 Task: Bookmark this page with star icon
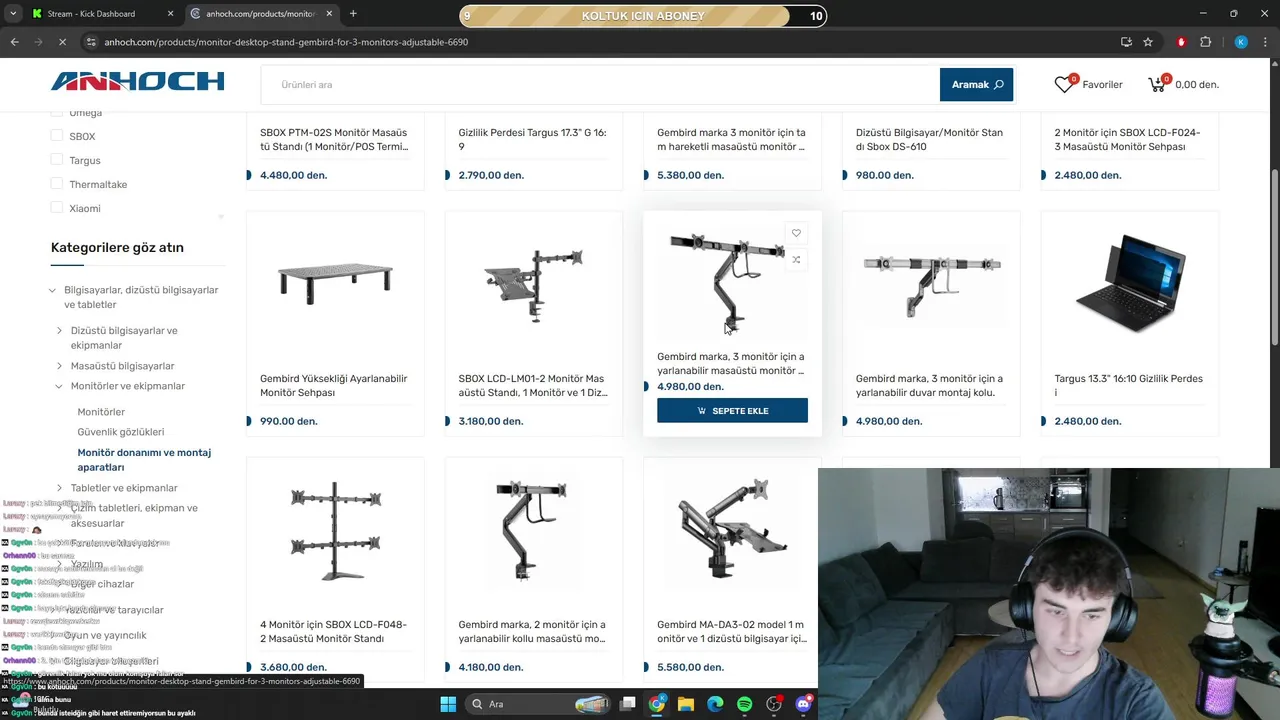(1148, 42)
